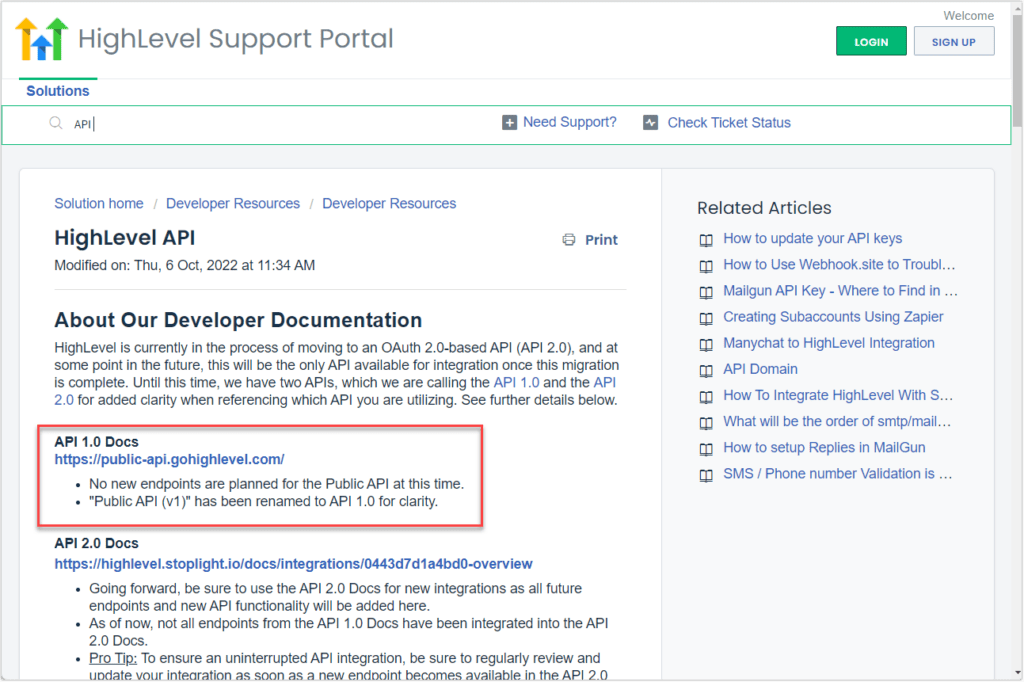Click book icon next to 'Manychat to HighLevel Integration'

point(706,344)
